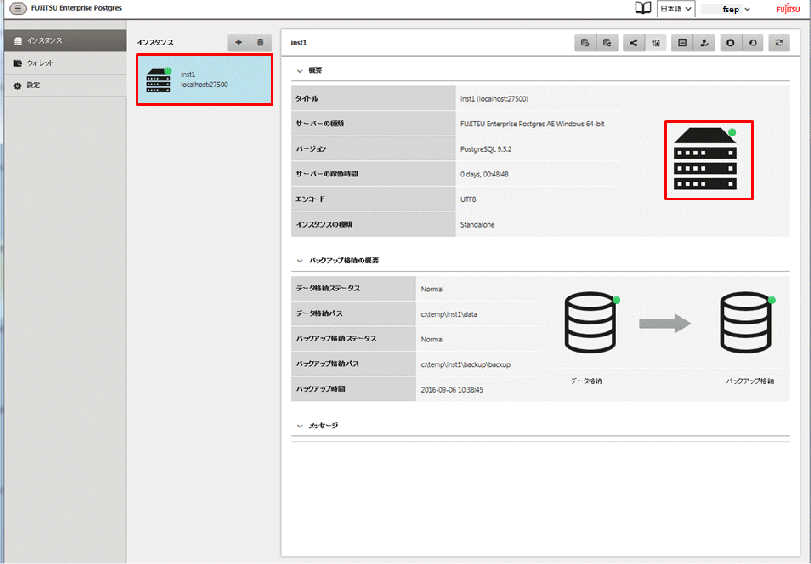Click the タイトル row label

(307, 99)
